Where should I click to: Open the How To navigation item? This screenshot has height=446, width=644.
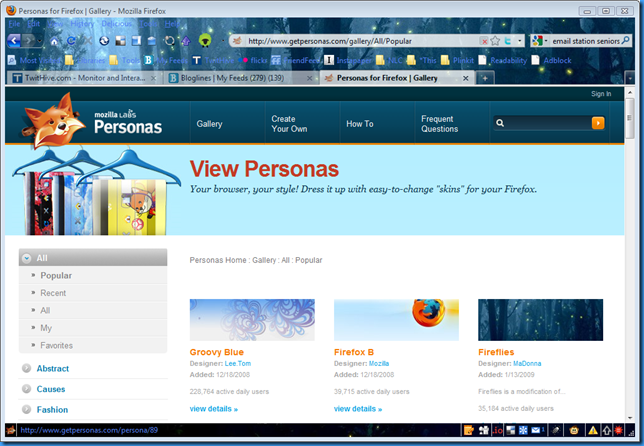point(360,124)
